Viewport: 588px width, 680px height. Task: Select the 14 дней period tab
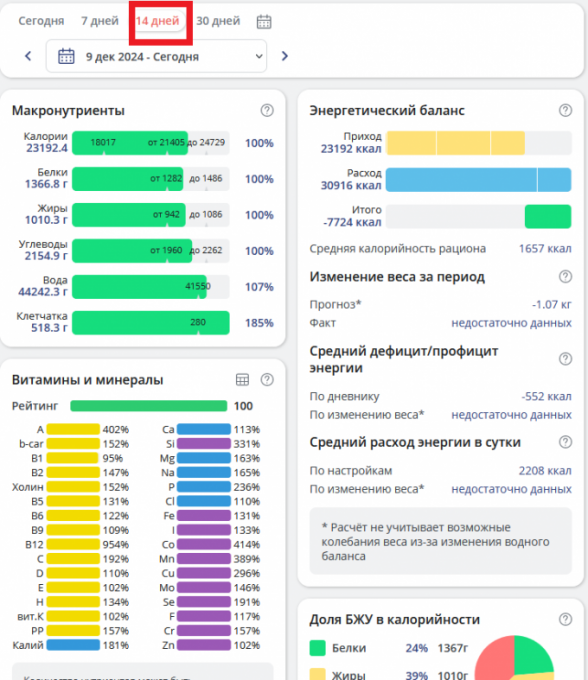tap(157, 21)
